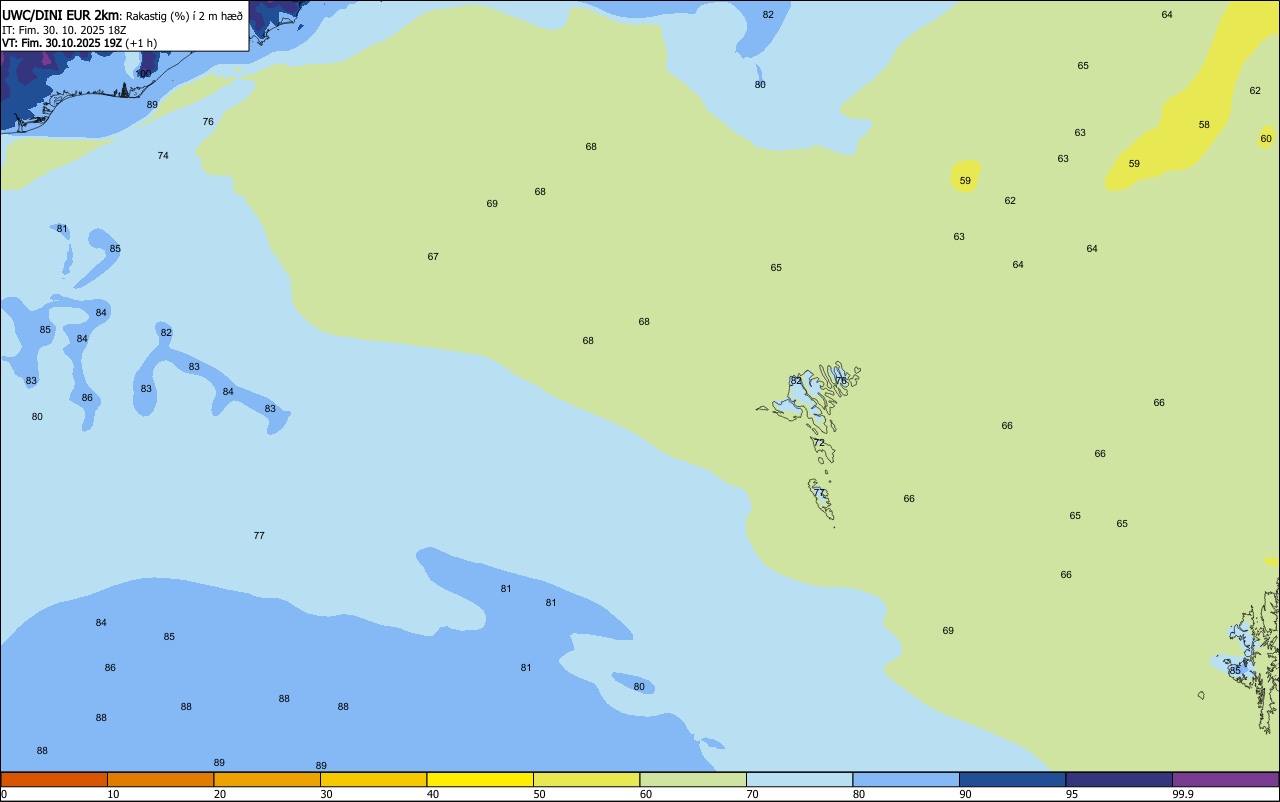Select the pale blue 70–80 legend swatch
The height and width of the screenshot is (802, 1280).
click(x=799, y=779)
